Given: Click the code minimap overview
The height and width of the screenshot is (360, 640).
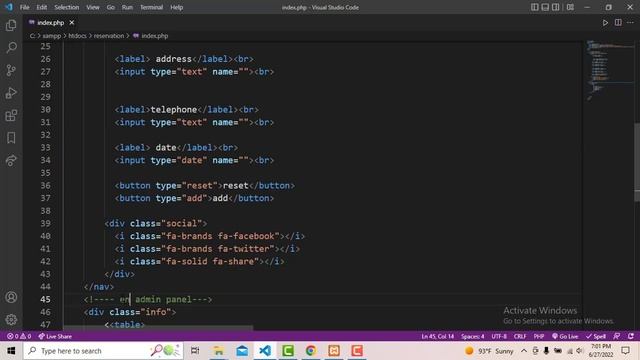Looking at the screenshot, I should pos(607,69).
